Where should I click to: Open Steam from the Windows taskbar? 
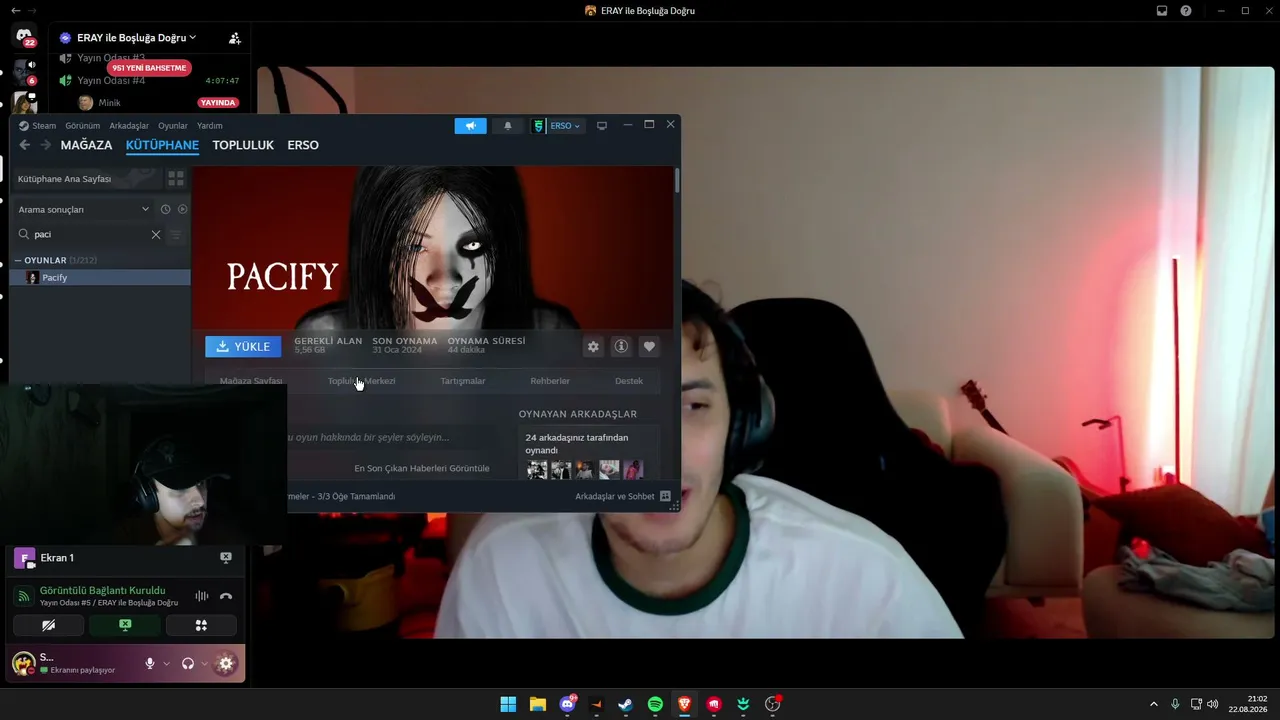pyautogui.click(x=625, y=704)
